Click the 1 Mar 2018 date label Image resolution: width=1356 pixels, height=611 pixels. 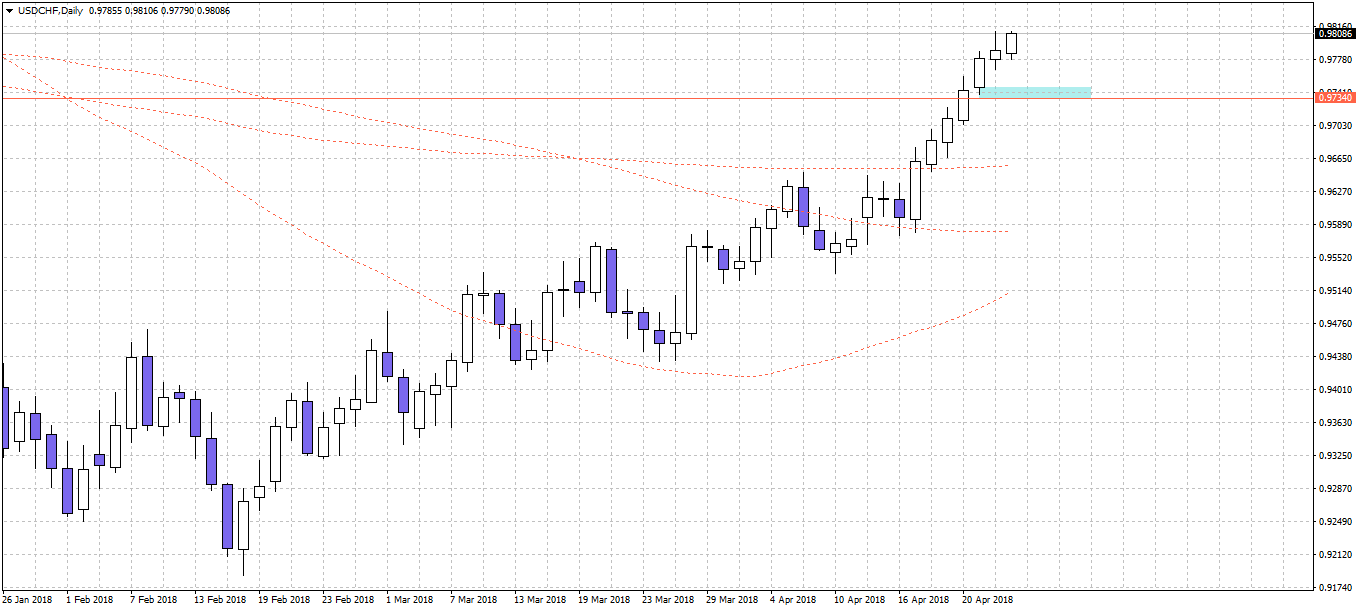410,600
